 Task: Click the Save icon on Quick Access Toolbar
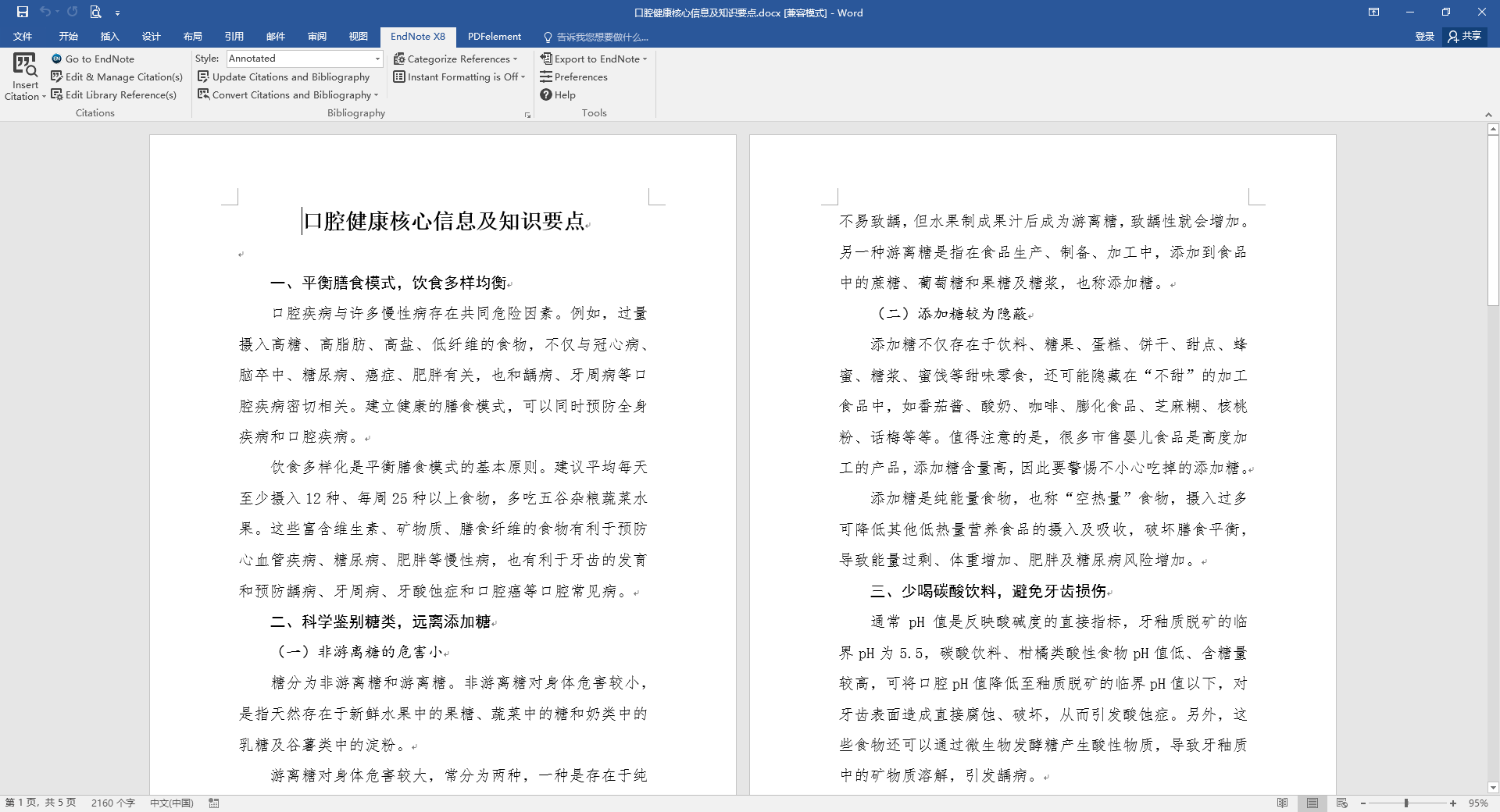tap(22, 12)
